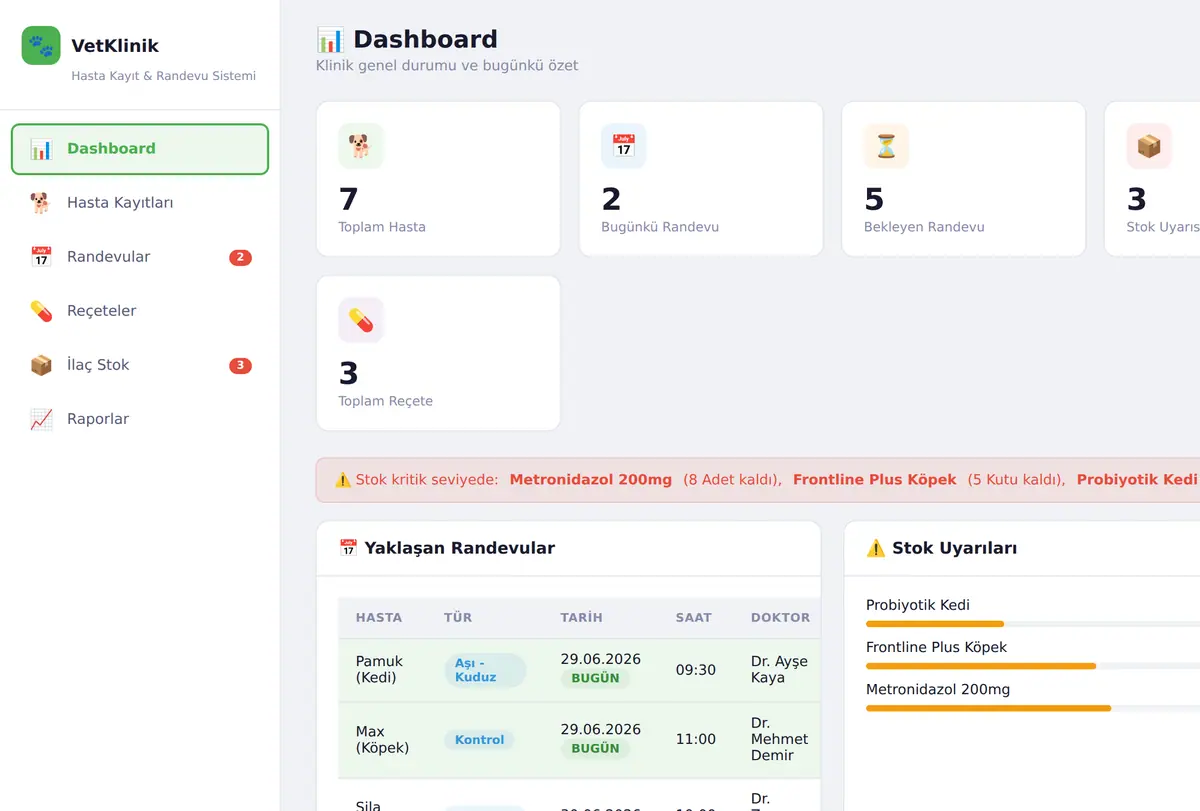
Task: Click the VetKlinik app title
Action: click(x=115, y=46)
